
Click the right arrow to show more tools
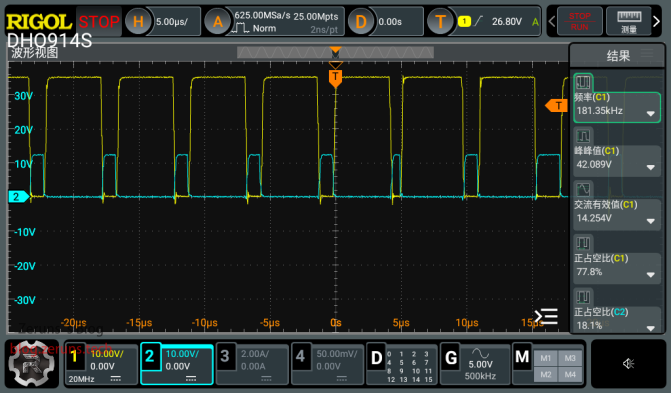[657, 21]
